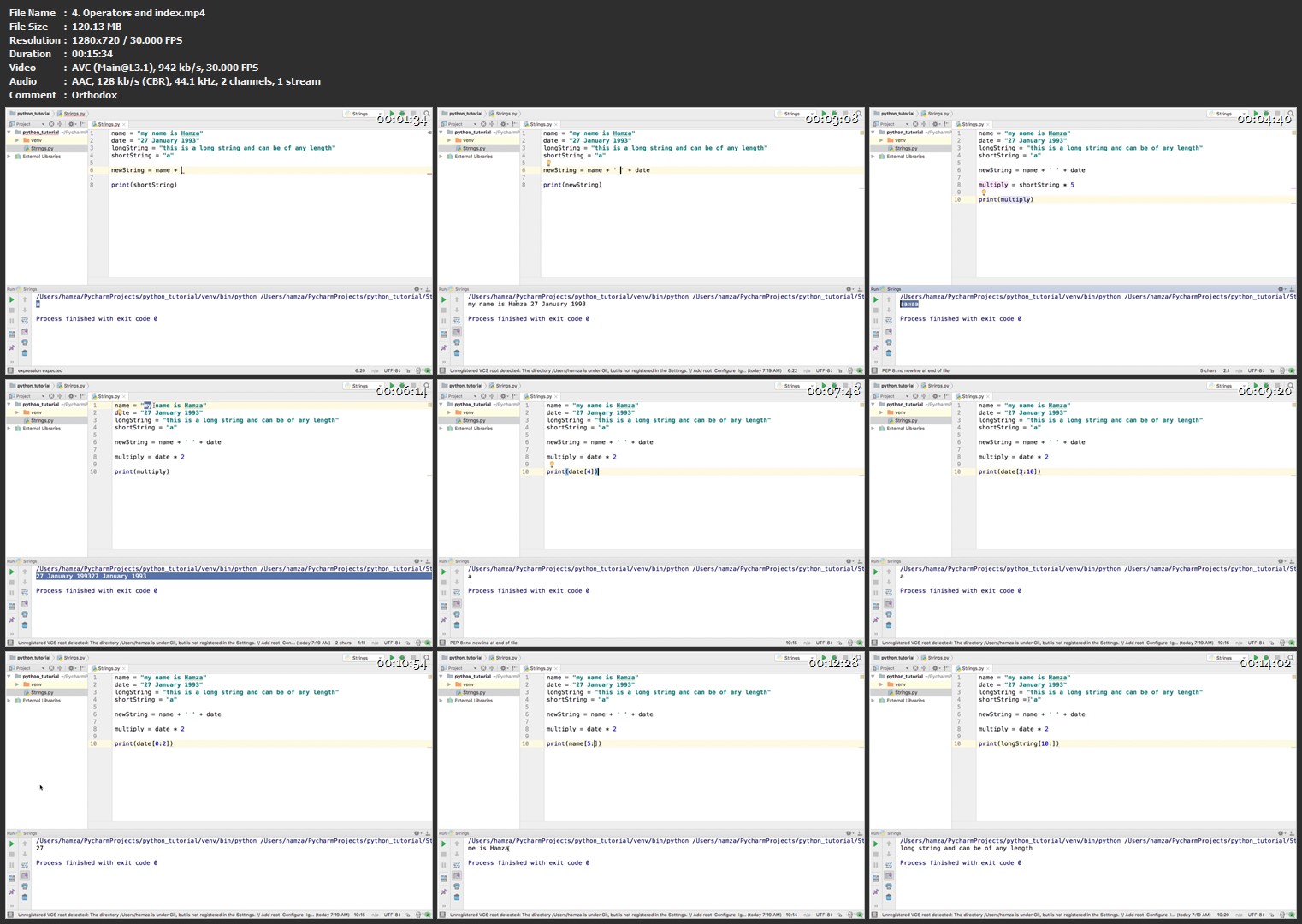Click code 'print(longString[10:])' in 00:14:02 frame

(x=1019, y=743)
